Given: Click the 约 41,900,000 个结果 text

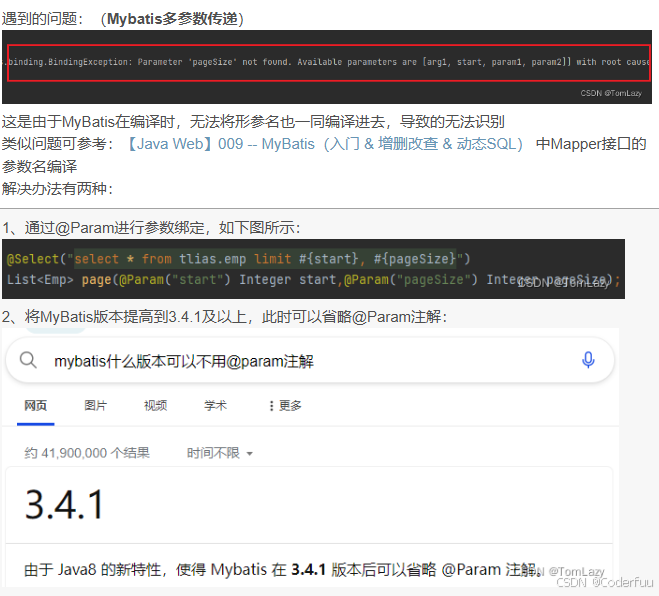Looking at the screenshot, I should tap(87, 453).
